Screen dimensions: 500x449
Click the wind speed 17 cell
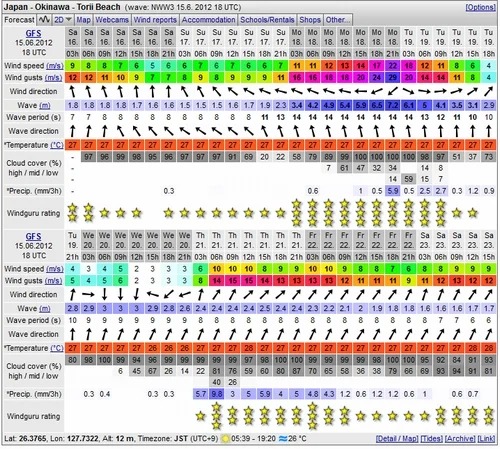tap(376, 66)
